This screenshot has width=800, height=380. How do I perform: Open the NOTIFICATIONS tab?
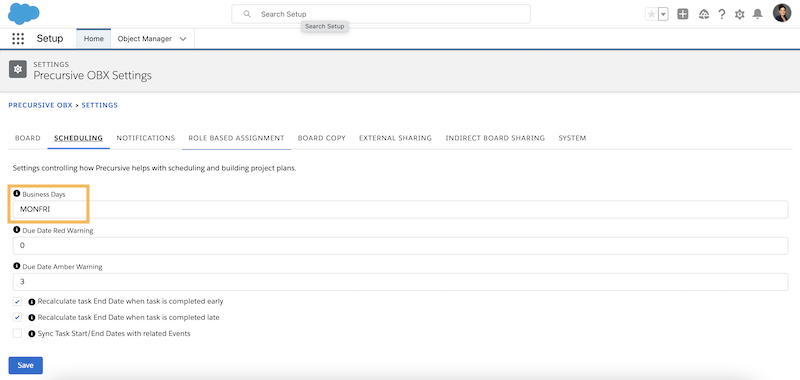click(146, 138)
